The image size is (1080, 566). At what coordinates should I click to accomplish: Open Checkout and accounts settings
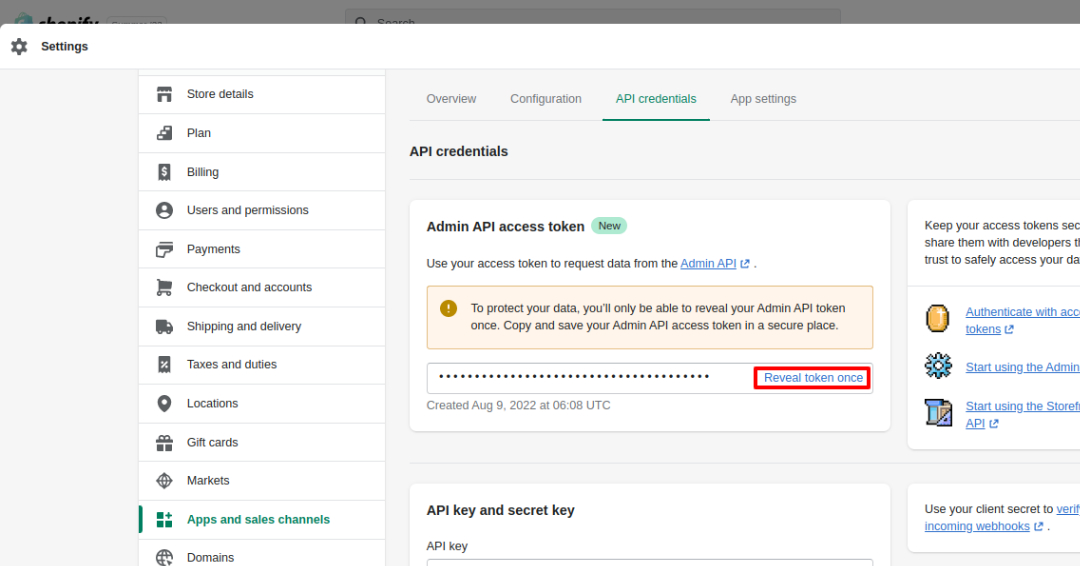[x=262, y=287]
